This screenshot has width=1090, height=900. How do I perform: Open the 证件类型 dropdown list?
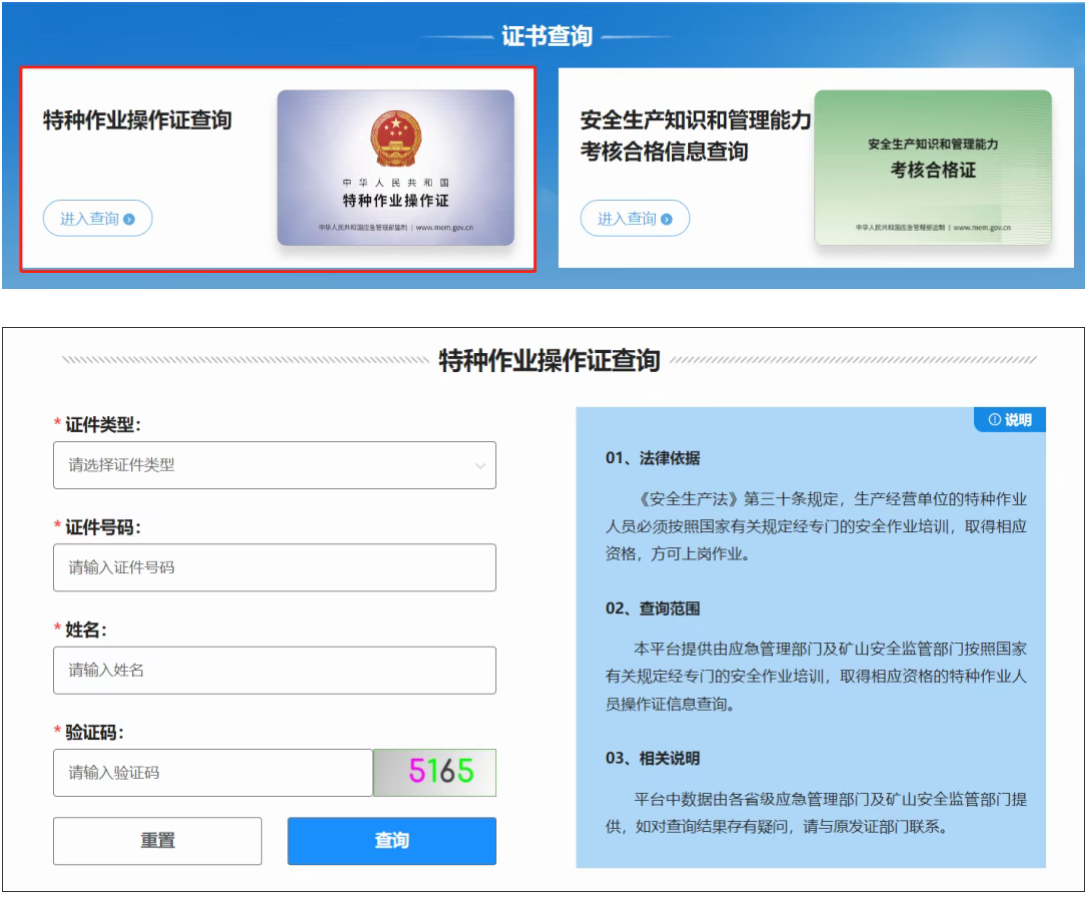274,465
